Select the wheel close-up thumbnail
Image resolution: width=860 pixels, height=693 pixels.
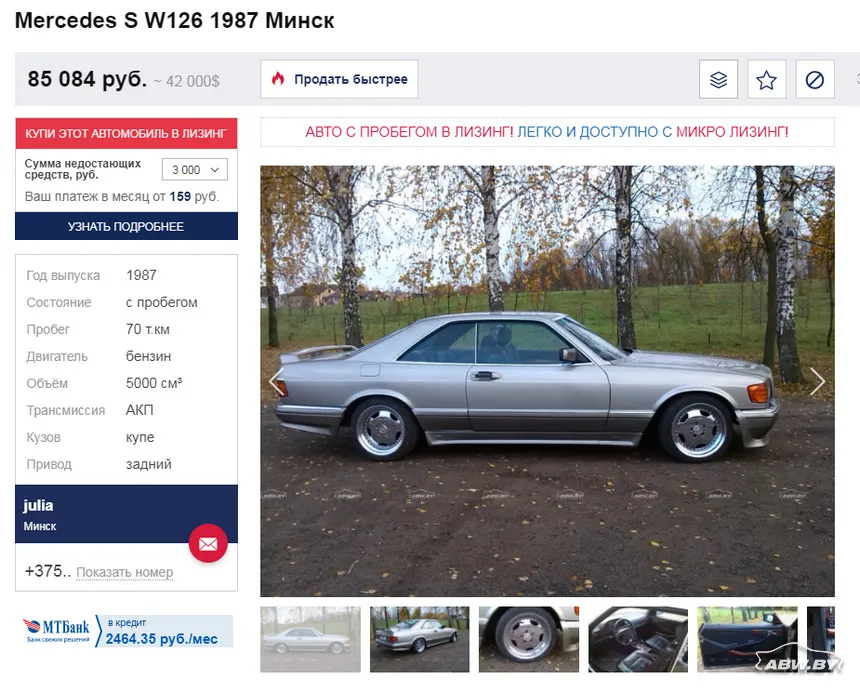coord(529,639)
